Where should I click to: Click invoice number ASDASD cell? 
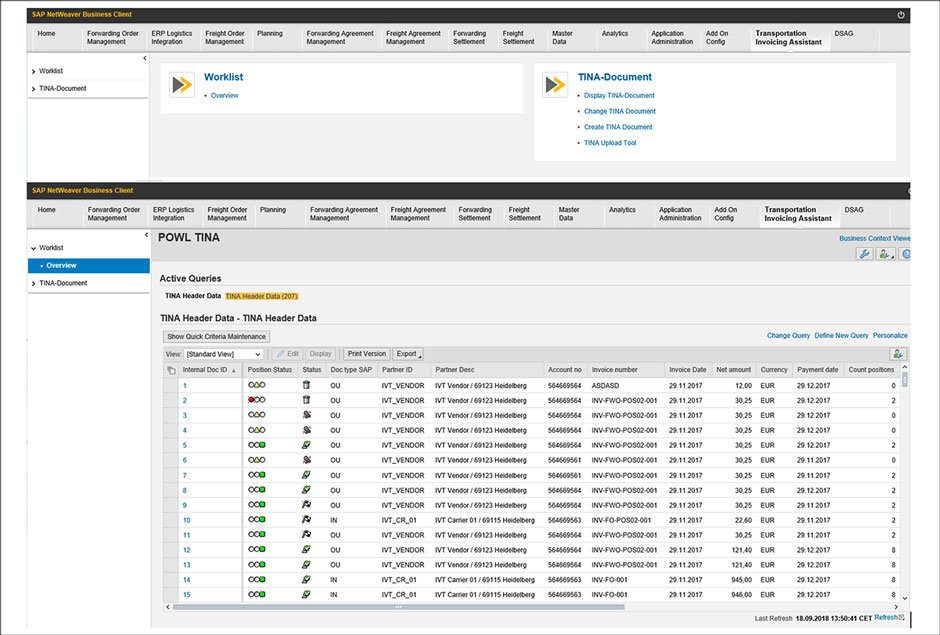[x=605, y=386]
